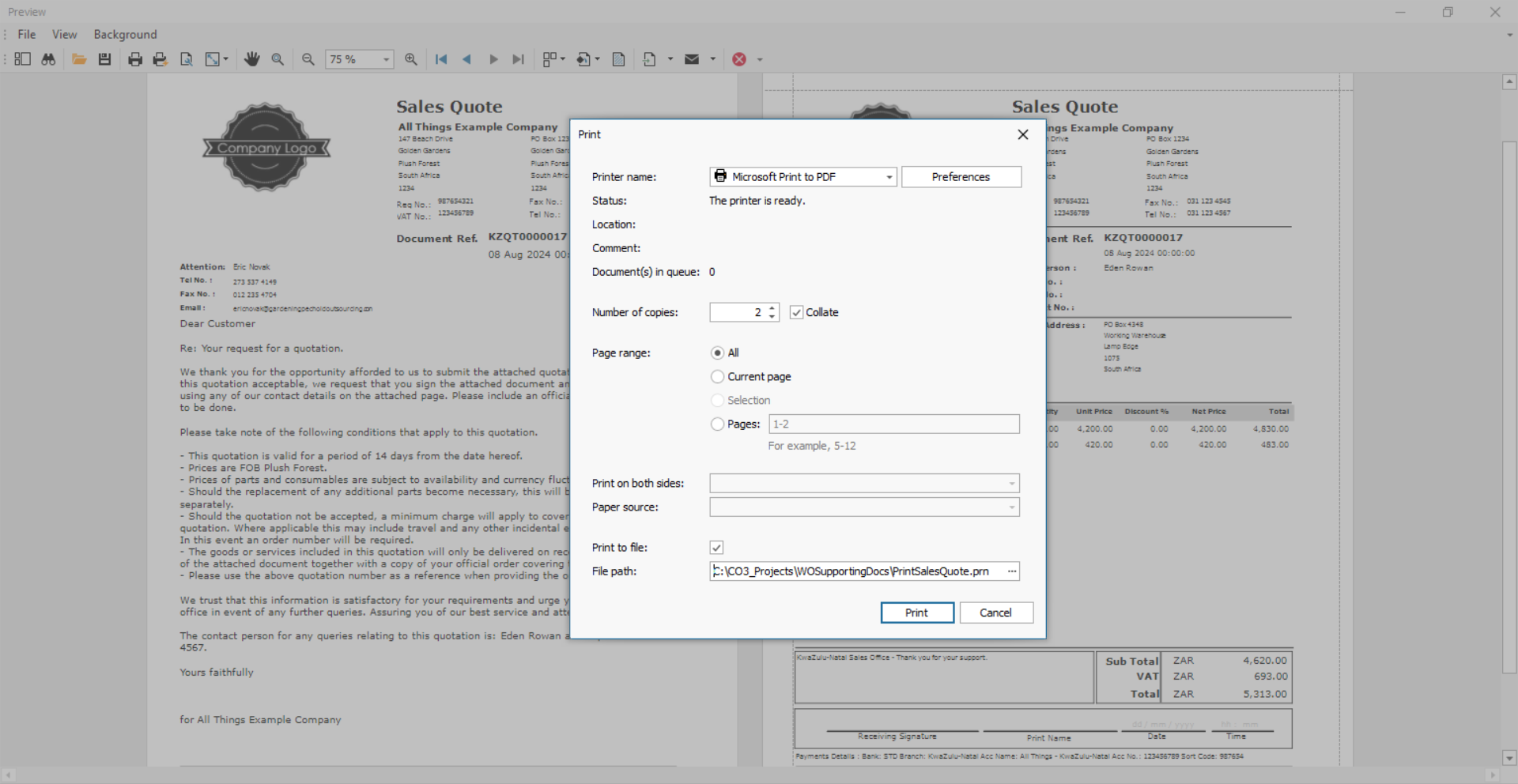Expand the Print on both sides dropdown
Viewport: 1518px width, 784px height.
pos(1011,484)
